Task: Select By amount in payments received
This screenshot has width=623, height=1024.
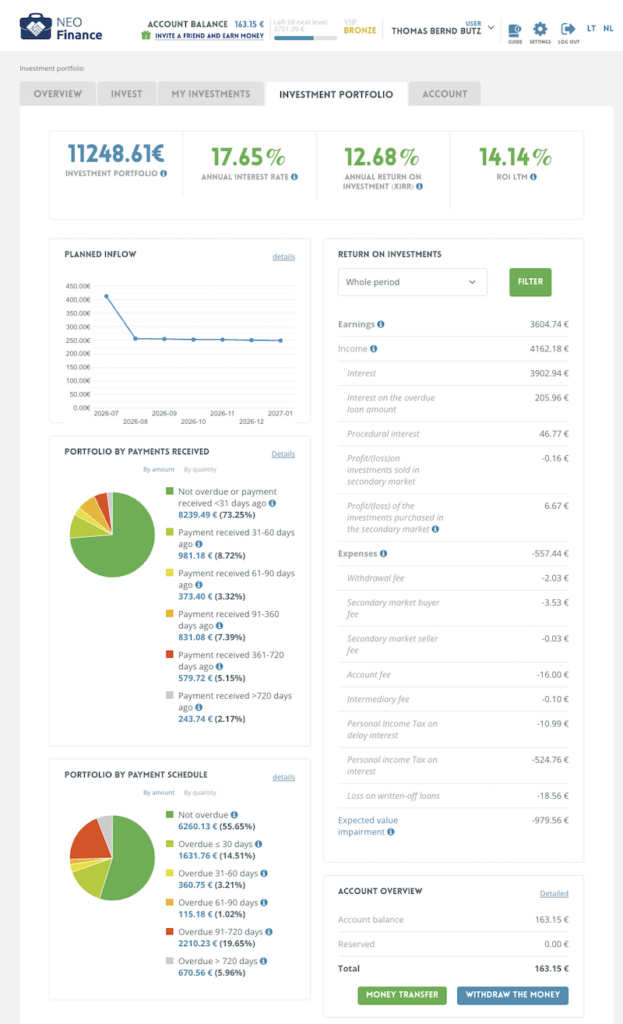Action: coord(159,470)
